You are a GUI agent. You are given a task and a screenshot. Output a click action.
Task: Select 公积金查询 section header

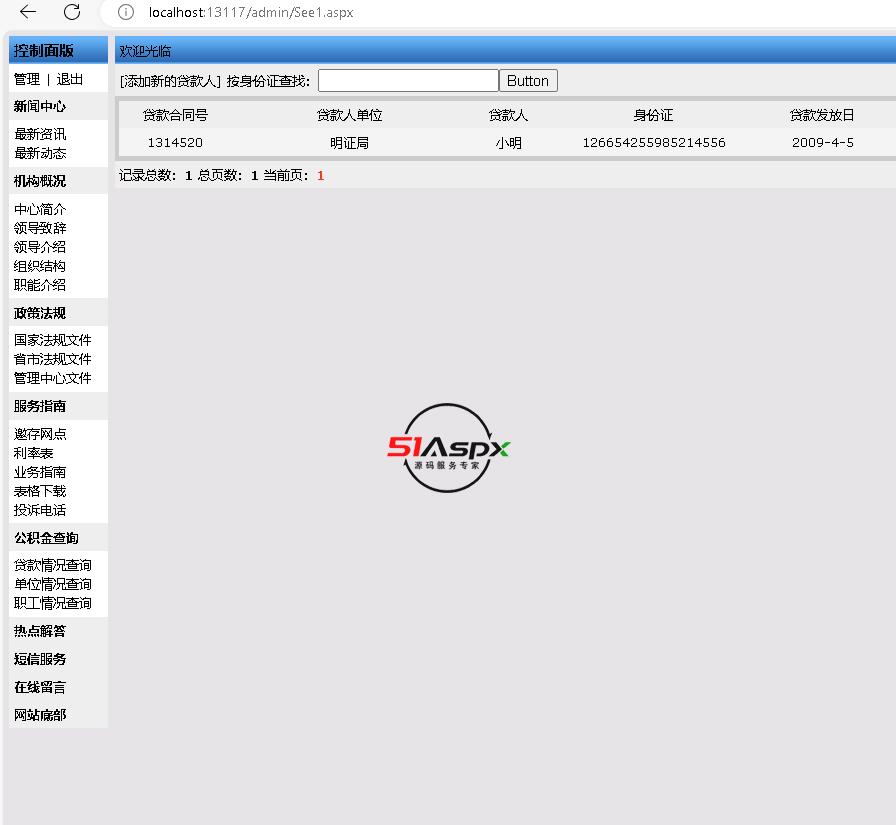pos(46,538)
